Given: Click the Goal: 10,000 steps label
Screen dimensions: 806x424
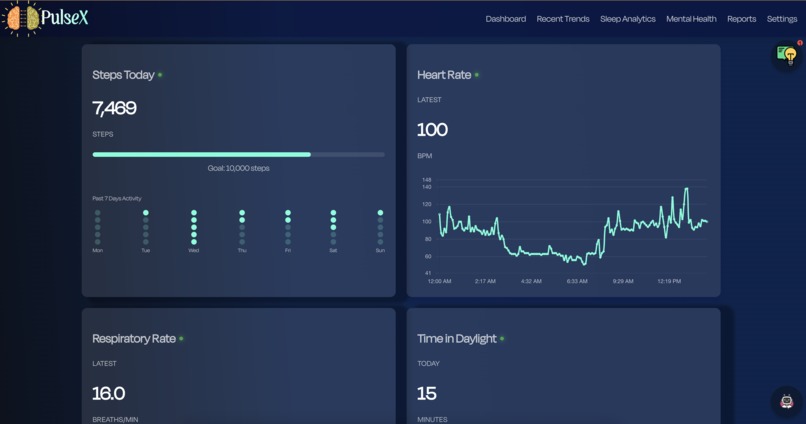Looking at the screenshot, I should click(x=239, y=168).
